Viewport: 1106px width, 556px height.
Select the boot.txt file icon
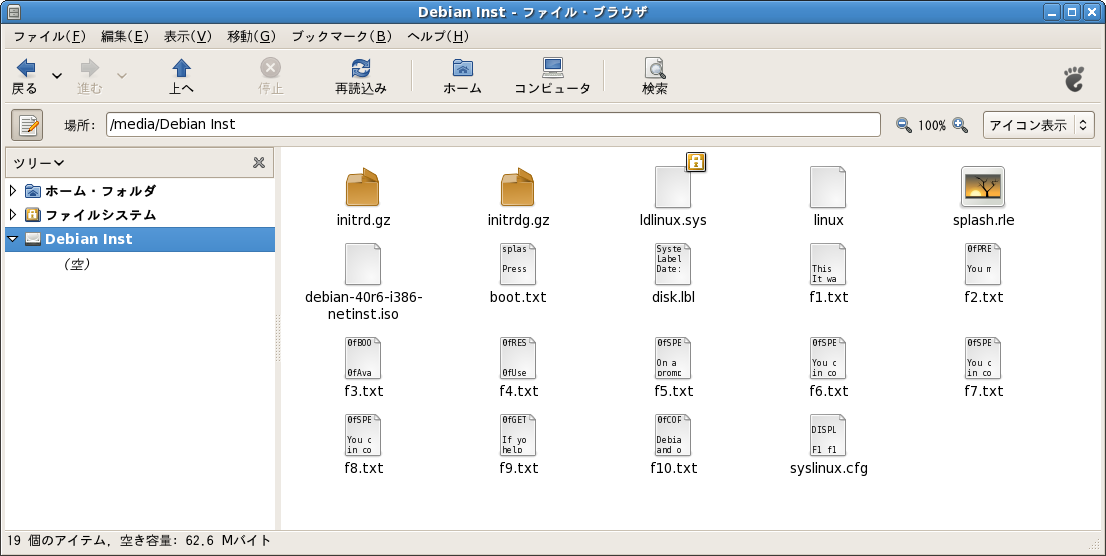tap(518, 265)
